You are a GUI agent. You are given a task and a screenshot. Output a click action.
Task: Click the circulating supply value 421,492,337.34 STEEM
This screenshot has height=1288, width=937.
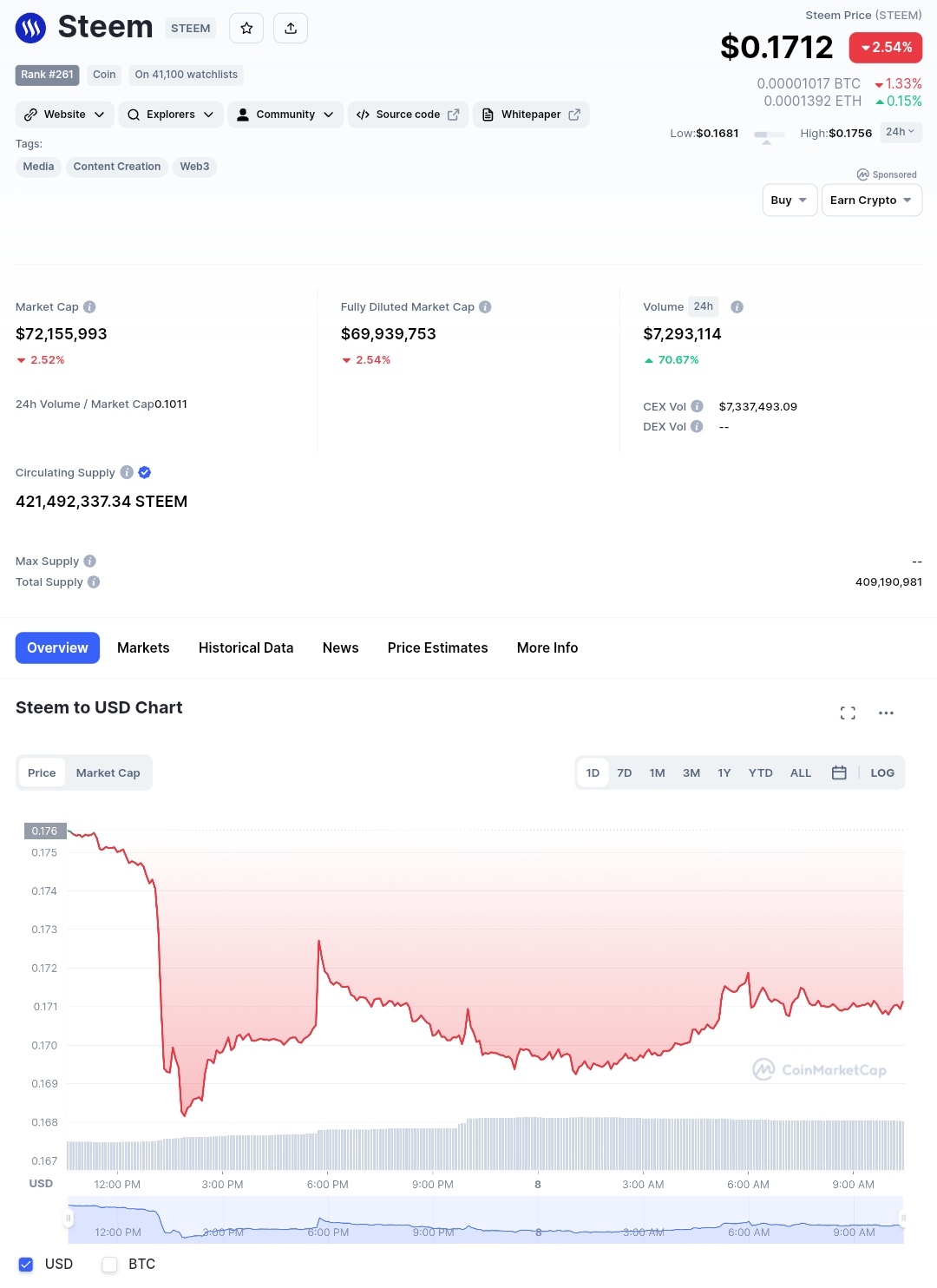(x=102, y=502)
